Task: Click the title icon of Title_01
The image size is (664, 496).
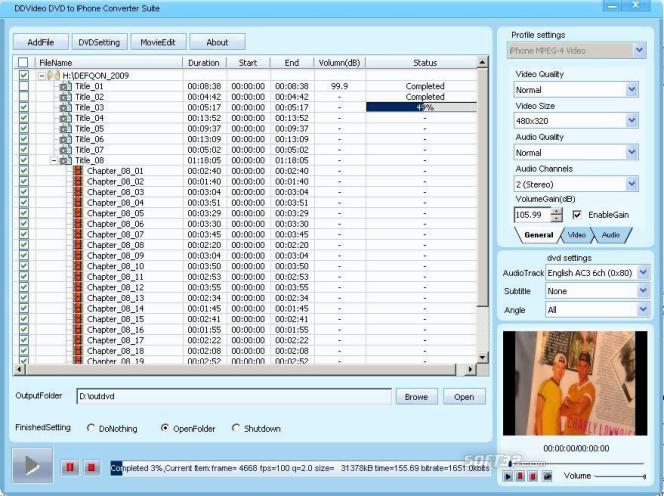Action: 66,86
